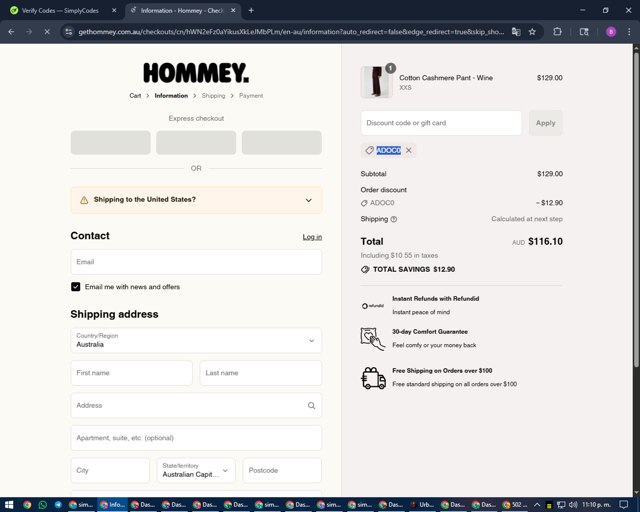Click the Refundid logo icon

click(x=373, y=305)
